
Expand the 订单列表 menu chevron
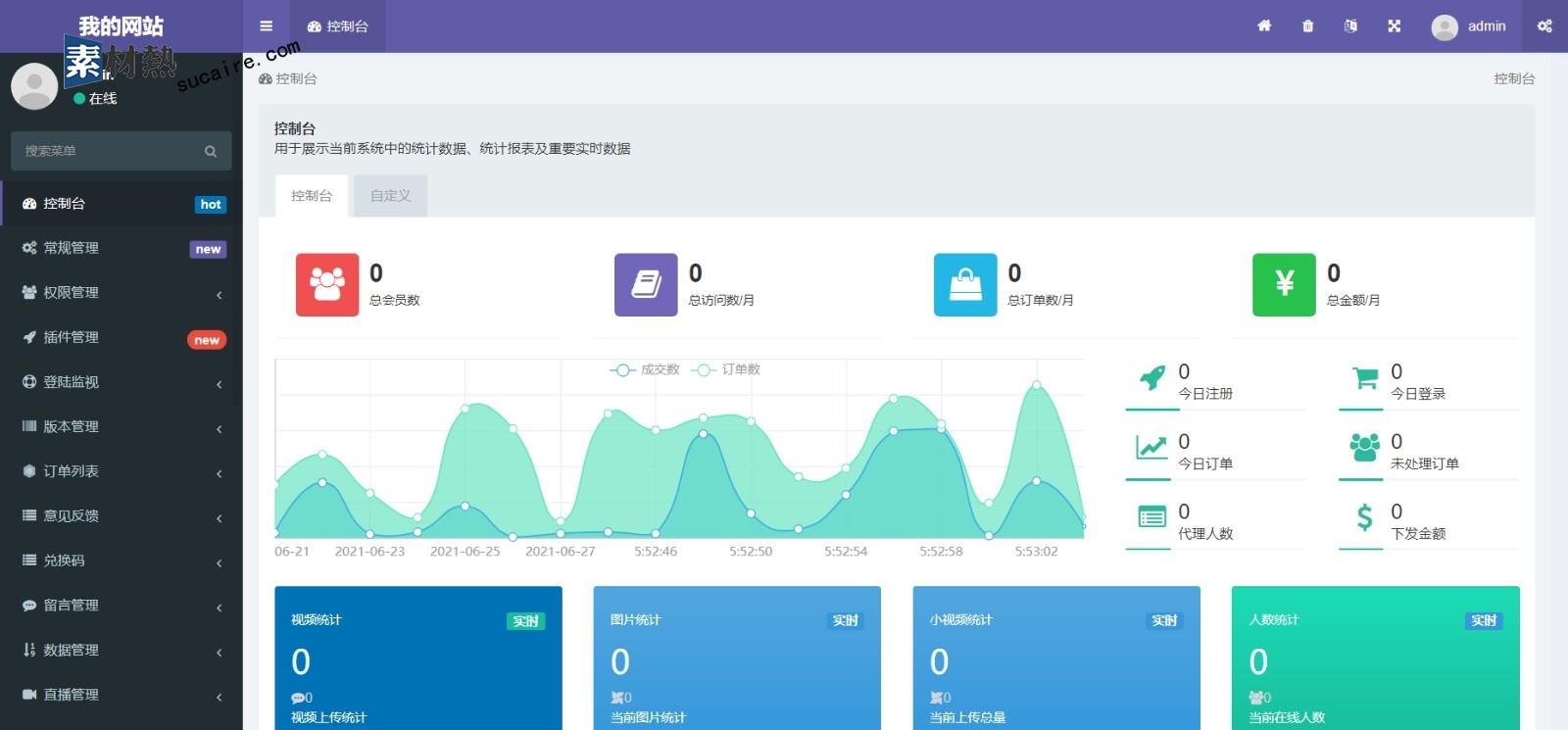click(220, 473)
